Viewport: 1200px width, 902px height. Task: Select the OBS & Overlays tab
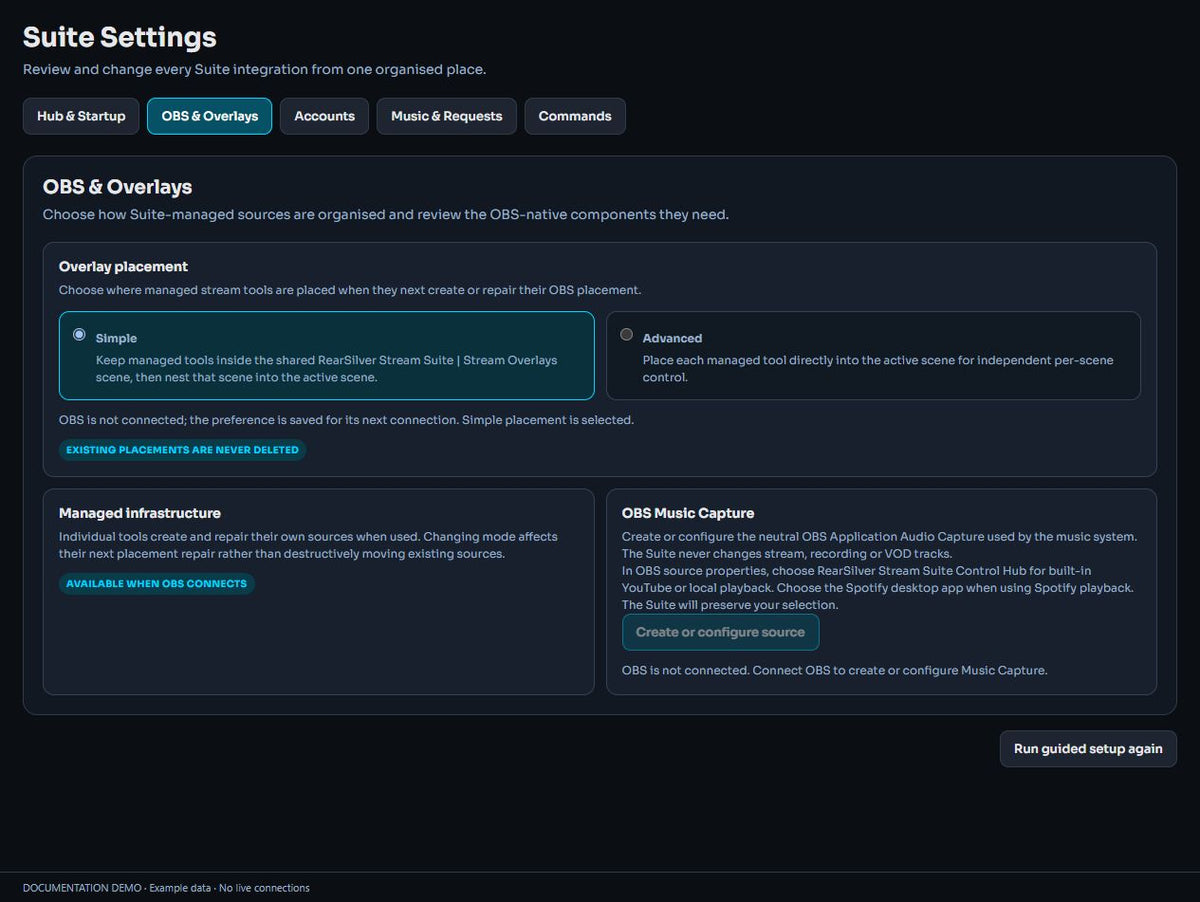[210, 116]
